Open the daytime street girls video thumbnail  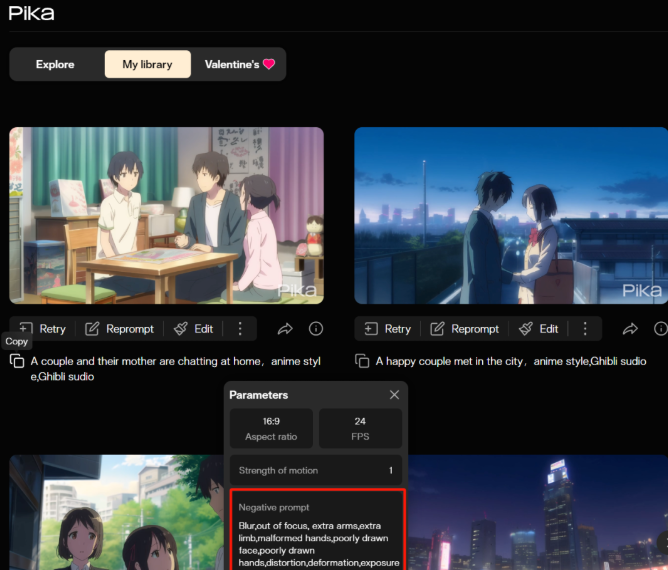[x=116, y=512]
